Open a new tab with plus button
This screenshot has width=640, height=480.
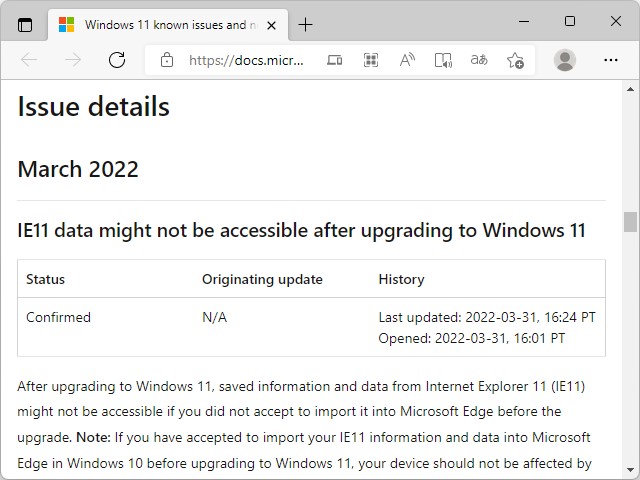click(305, 25)
